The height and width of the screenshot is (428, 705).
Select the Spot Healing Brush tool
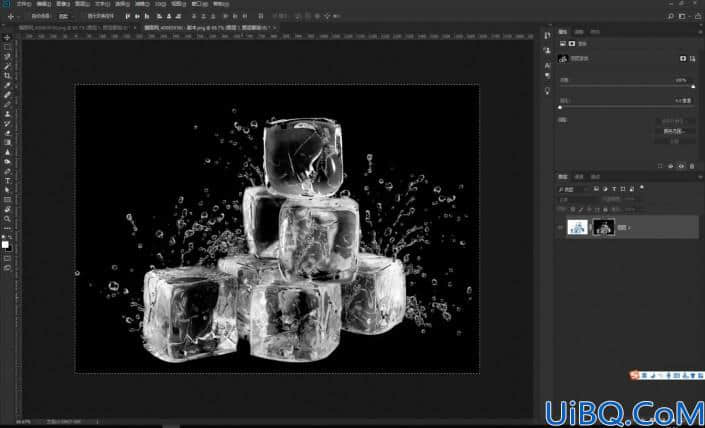tap(7, 95)
